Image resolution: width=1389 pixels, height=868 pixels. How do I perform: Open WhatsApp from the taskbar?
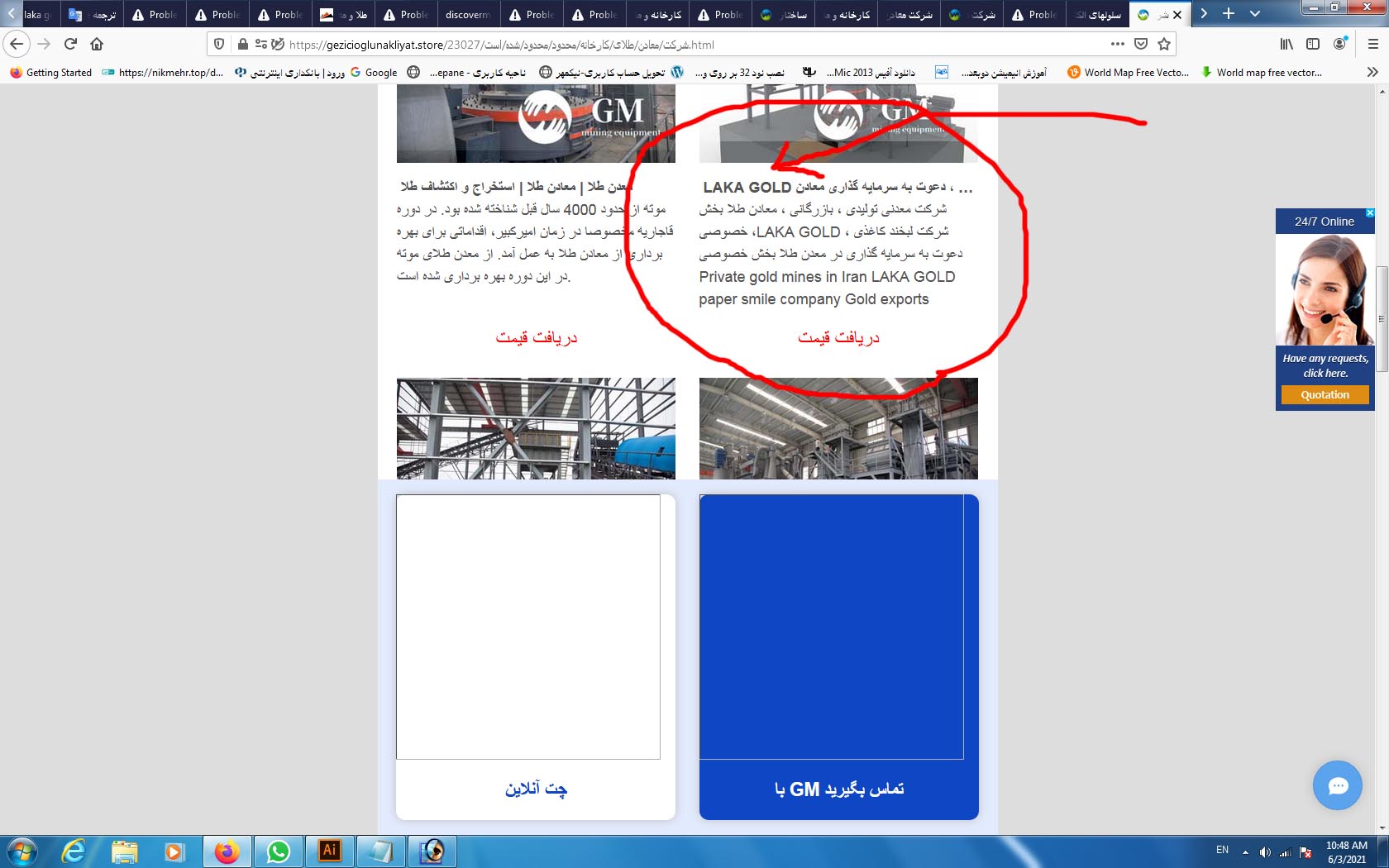pyautogui.click(x=279, y=851)
